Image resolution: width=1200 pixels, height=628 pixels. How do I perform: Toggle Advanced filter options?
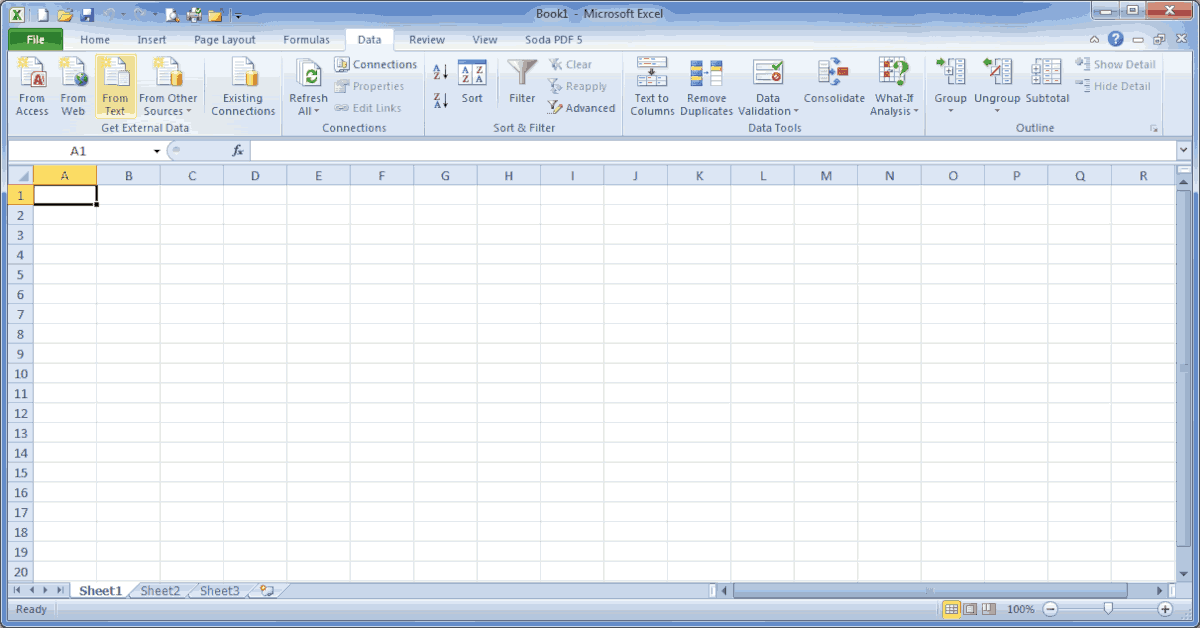[x=581, y=108]
